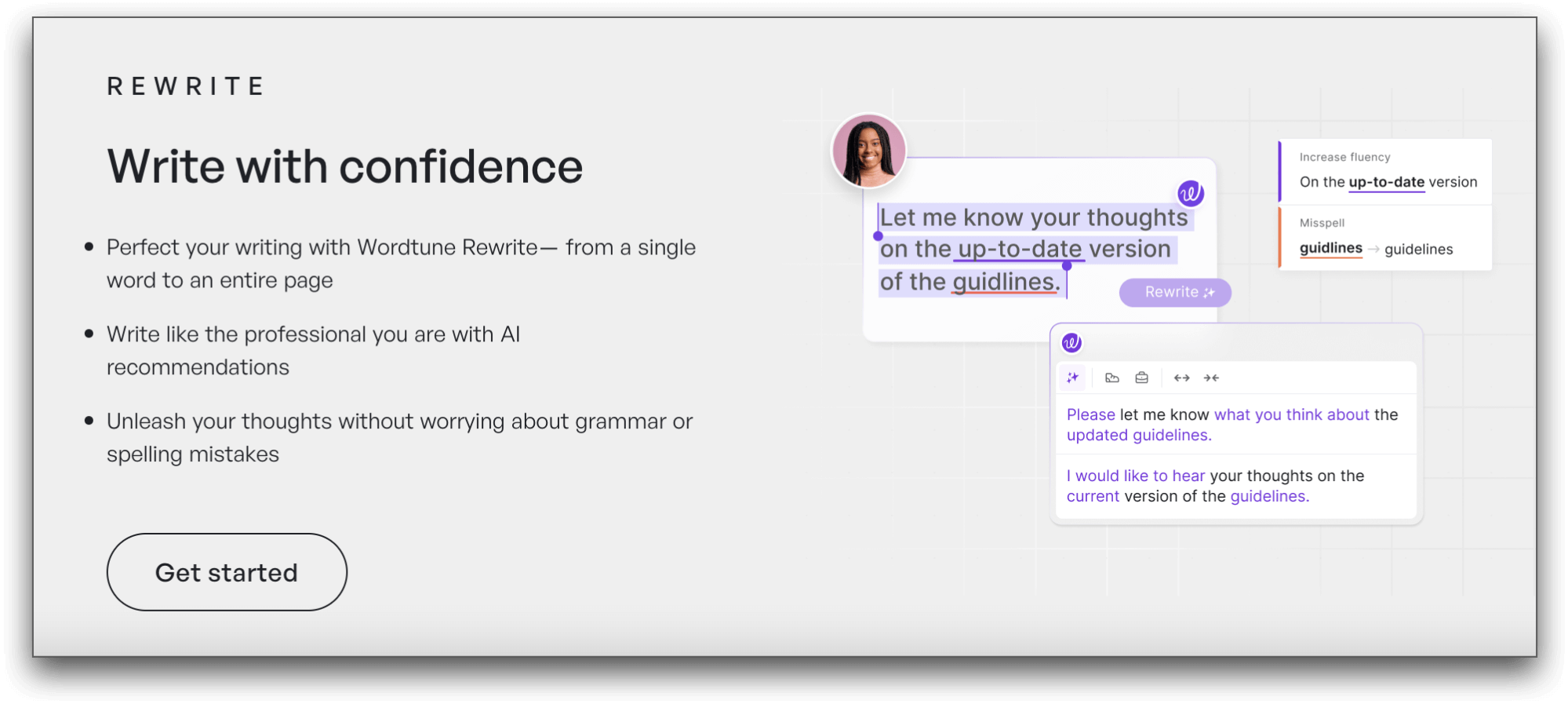Click the bold 'guidlines' in Misspell card
Screen dimensions: 1568x704
tap(1330, 248)
